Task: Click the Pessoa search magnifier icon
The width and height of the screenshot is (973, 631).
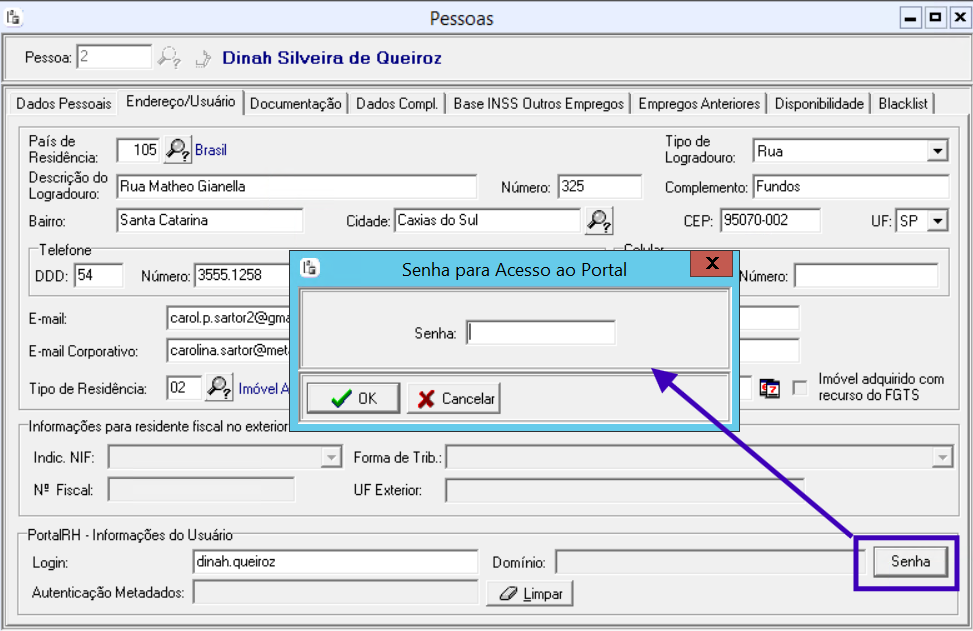Action: (x=169, y=58)
